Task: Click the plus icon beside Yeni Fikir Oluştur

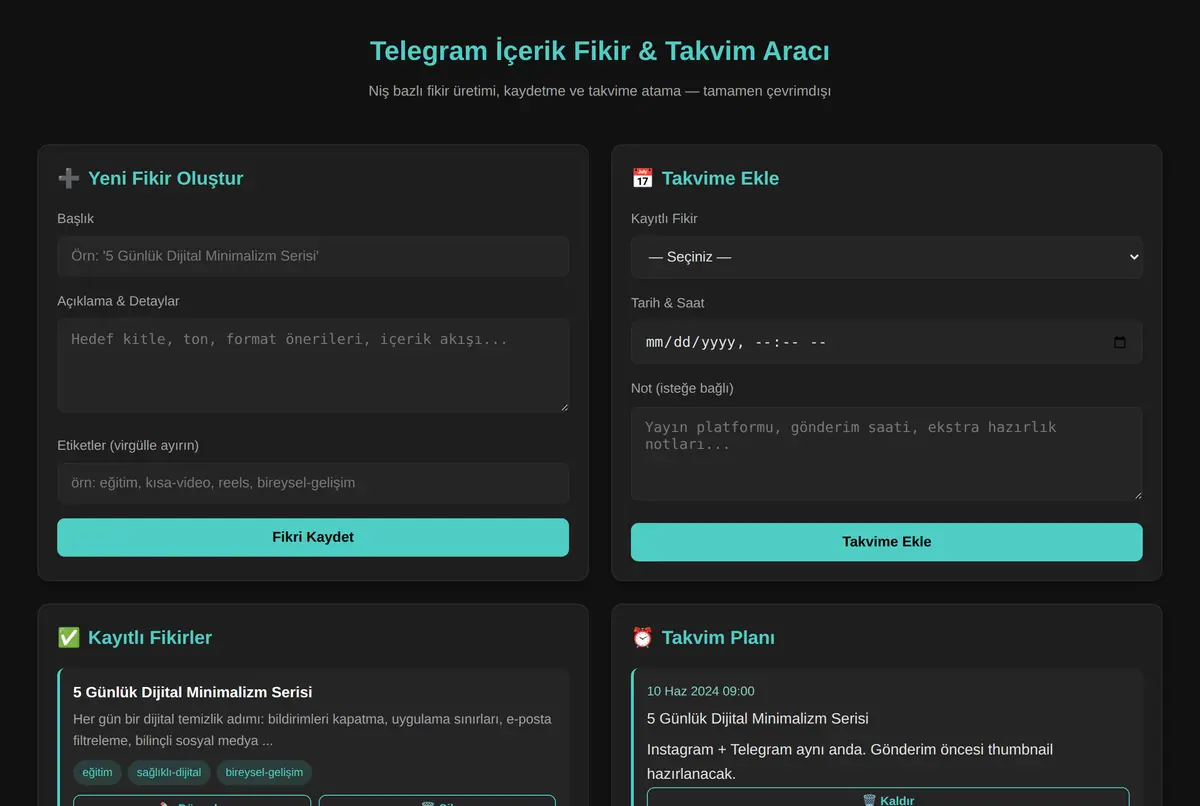Action: point(68,178)
